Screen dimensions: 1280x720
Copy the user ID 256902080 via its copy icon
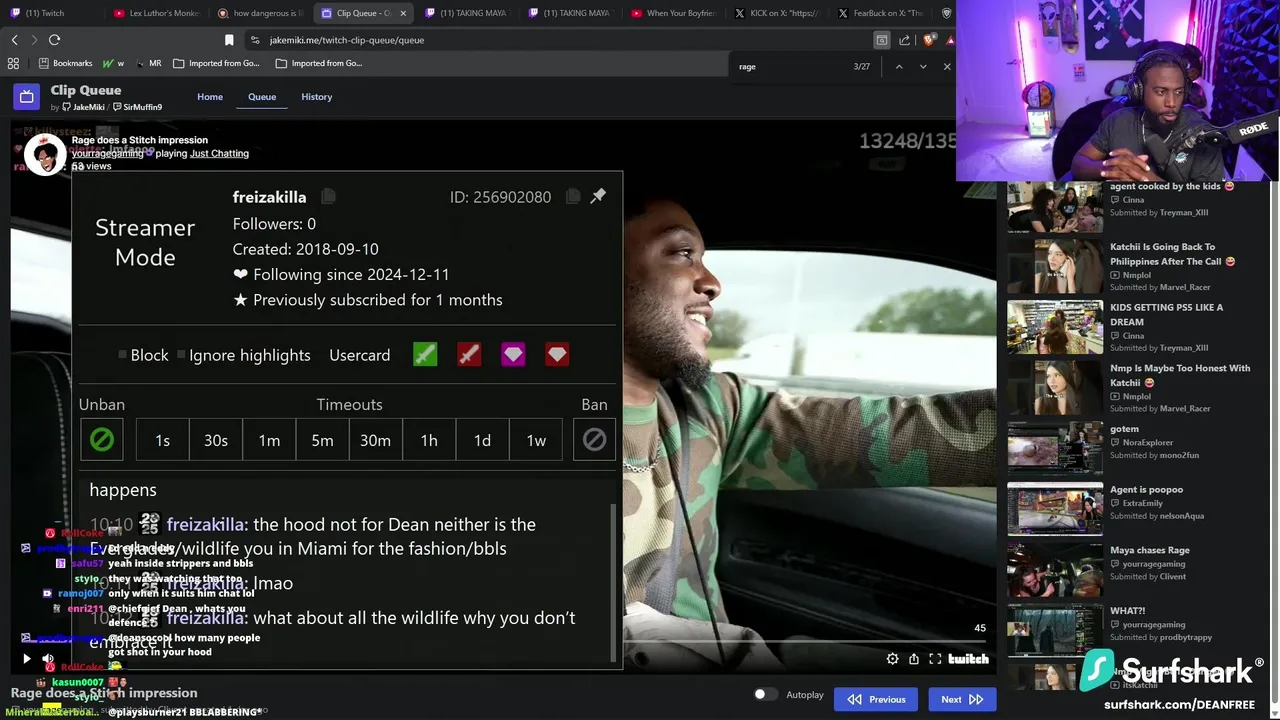(572, 197)
